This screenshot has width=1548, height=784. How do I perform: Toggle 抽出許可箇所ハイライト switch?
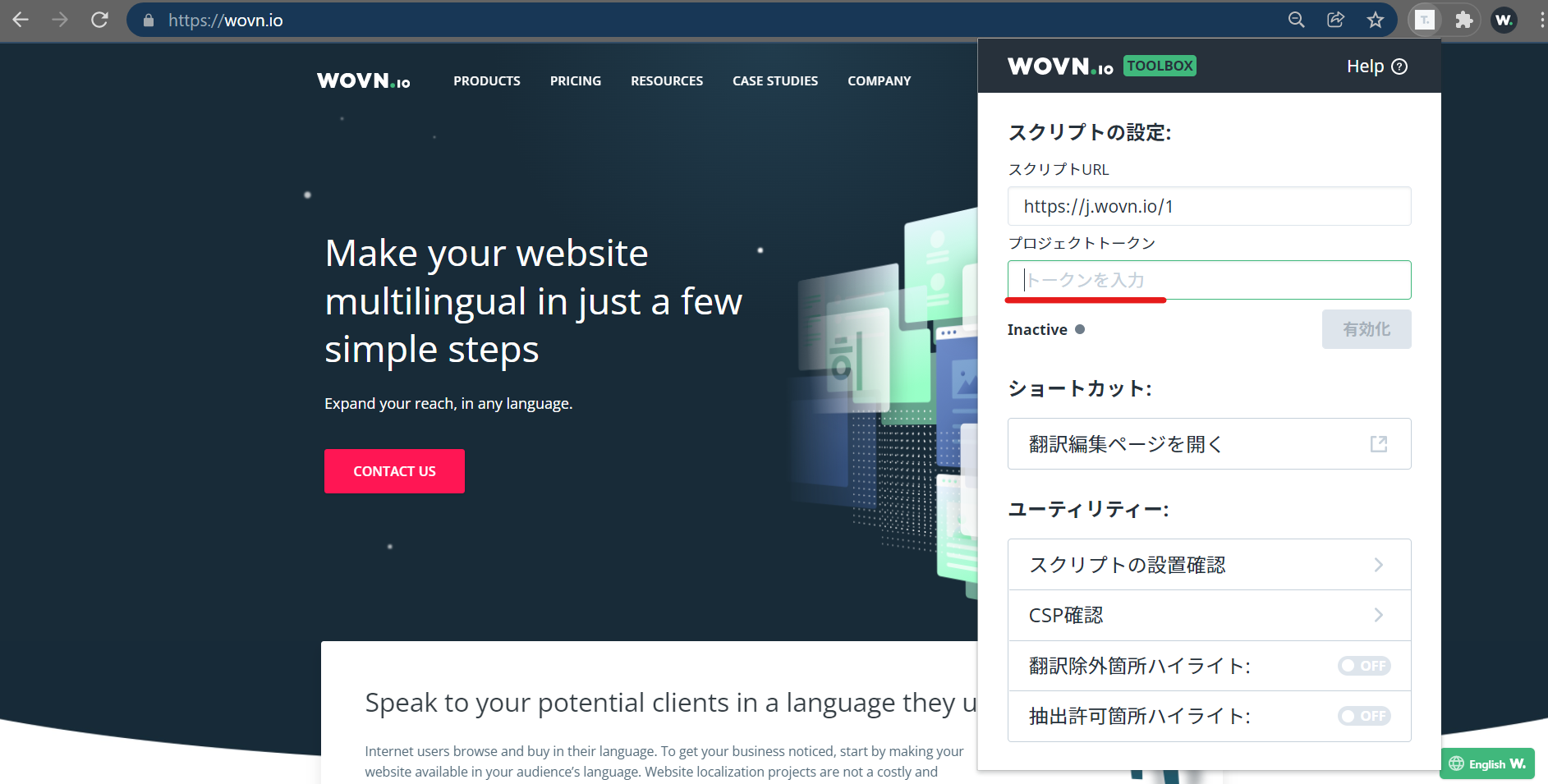[x=1363, y=716]
